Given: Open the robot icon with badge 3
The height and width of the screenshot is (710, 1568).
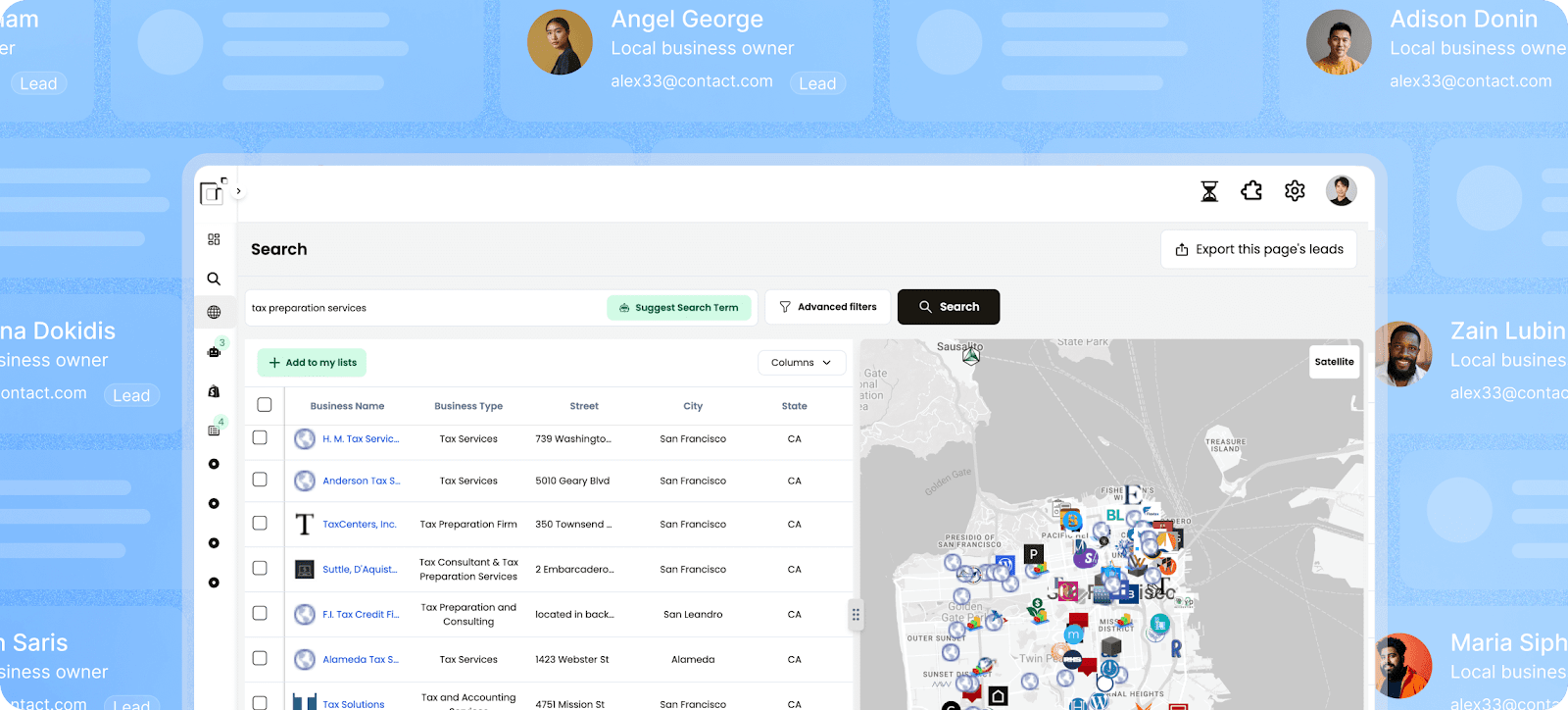Looking at the screenshot, I should (215, 351).
